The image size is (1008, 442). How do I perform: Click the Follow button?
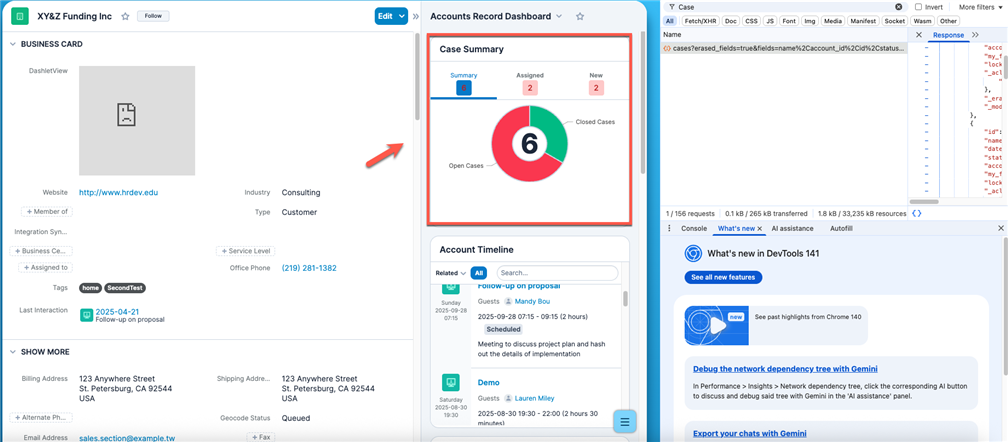(153, 16)
